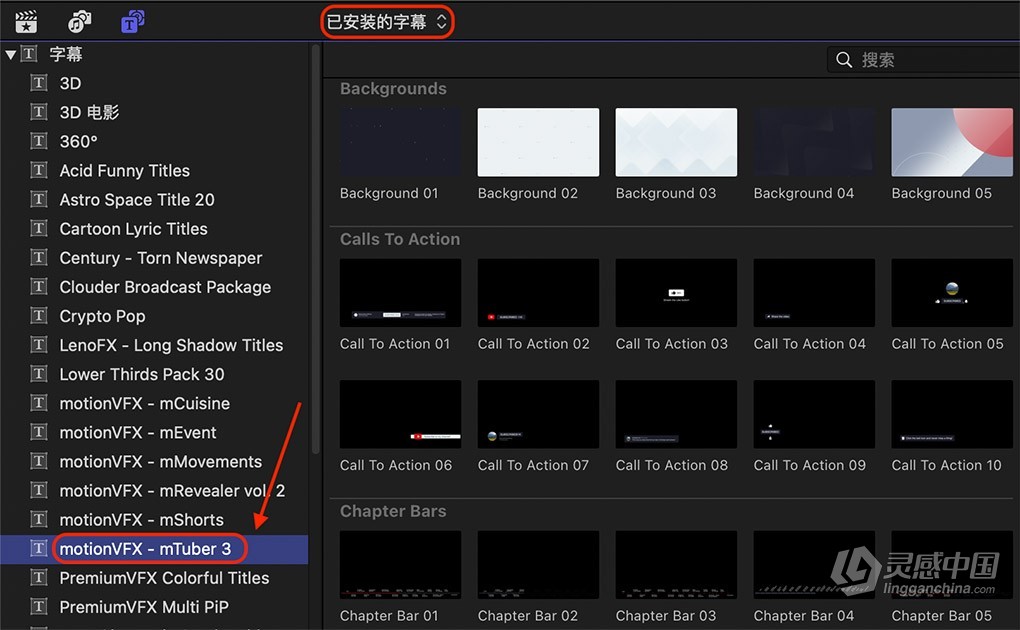Select the Chapter Bar 05 thumbnail
This screenshot has width=1020, height=630.
(952, 565)
